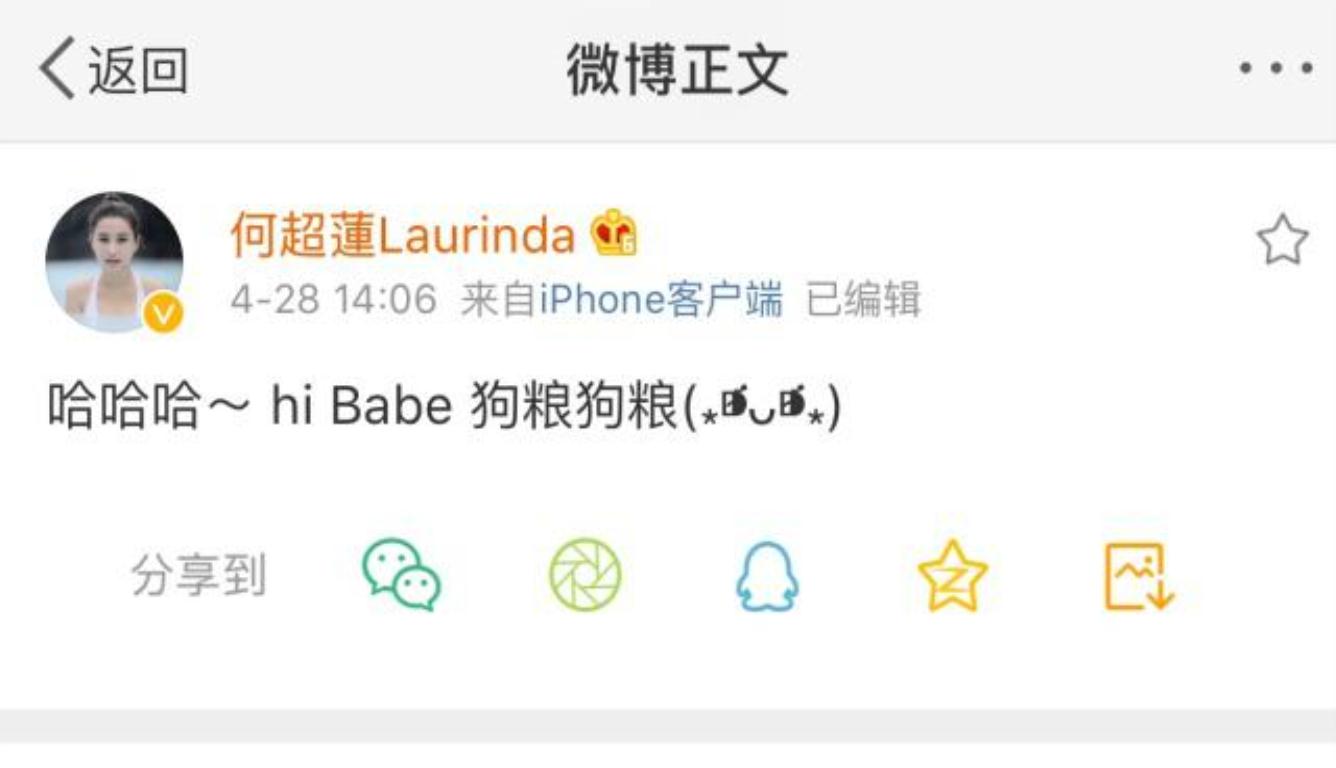The height and width of the screenshot is (768, 1336).
Task: Open the profile avatar photo
Action: 114,262
